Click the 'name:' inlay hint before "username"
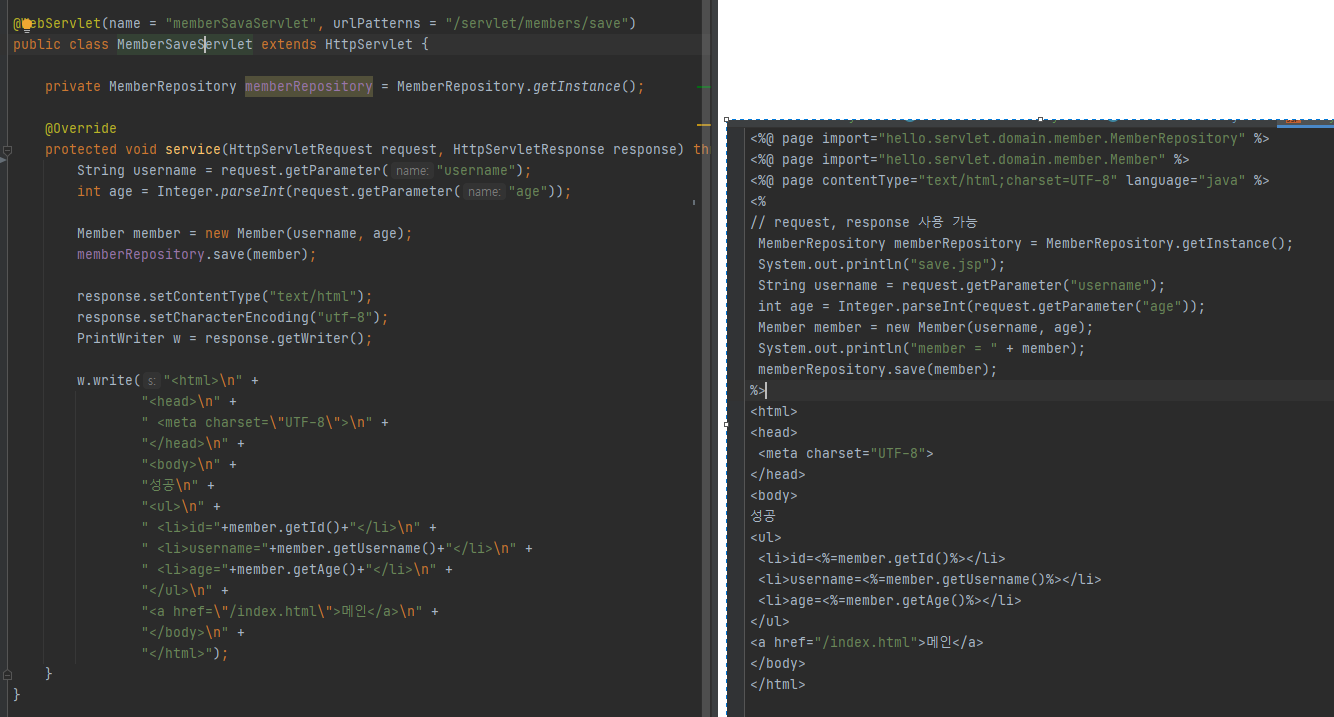The width and height of the screenshot is (1334, 717). [x=411, y=171]
